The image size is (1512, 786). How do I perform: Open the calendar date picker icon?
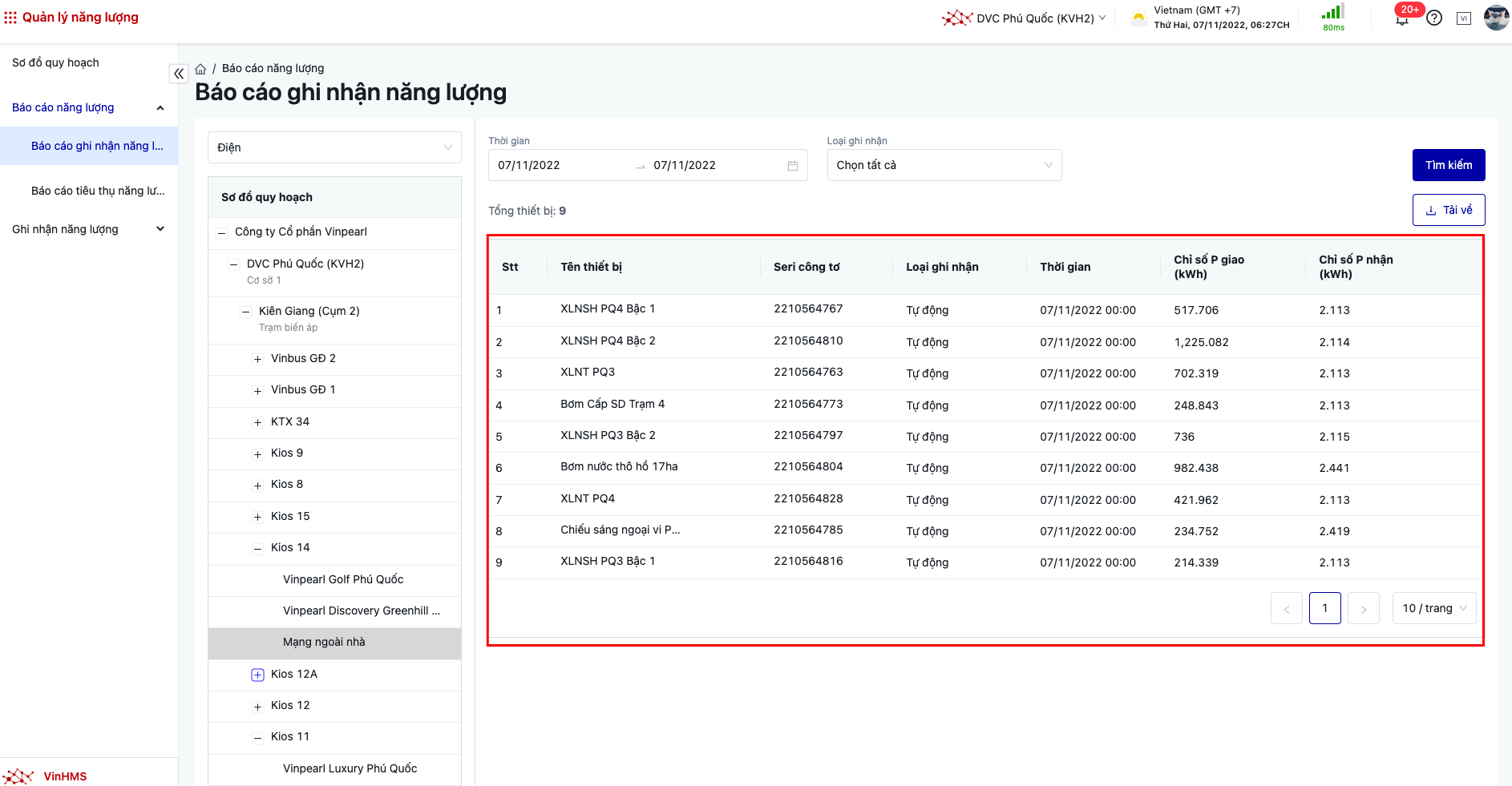[x=792, y=166]
